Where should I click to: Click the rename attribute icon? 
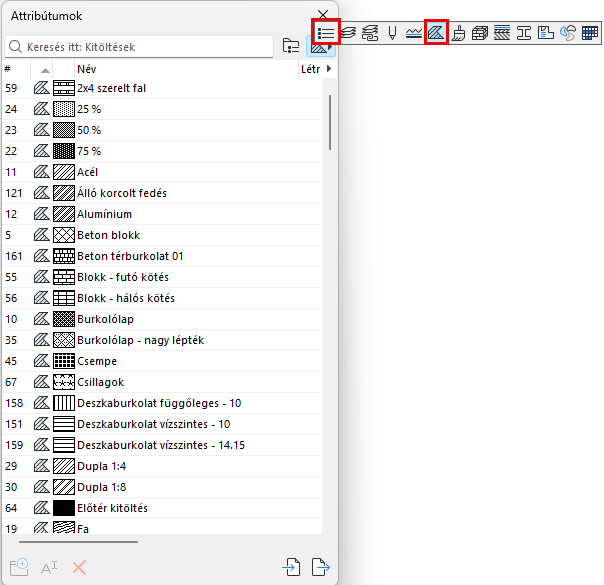click(x=49, y=568)
